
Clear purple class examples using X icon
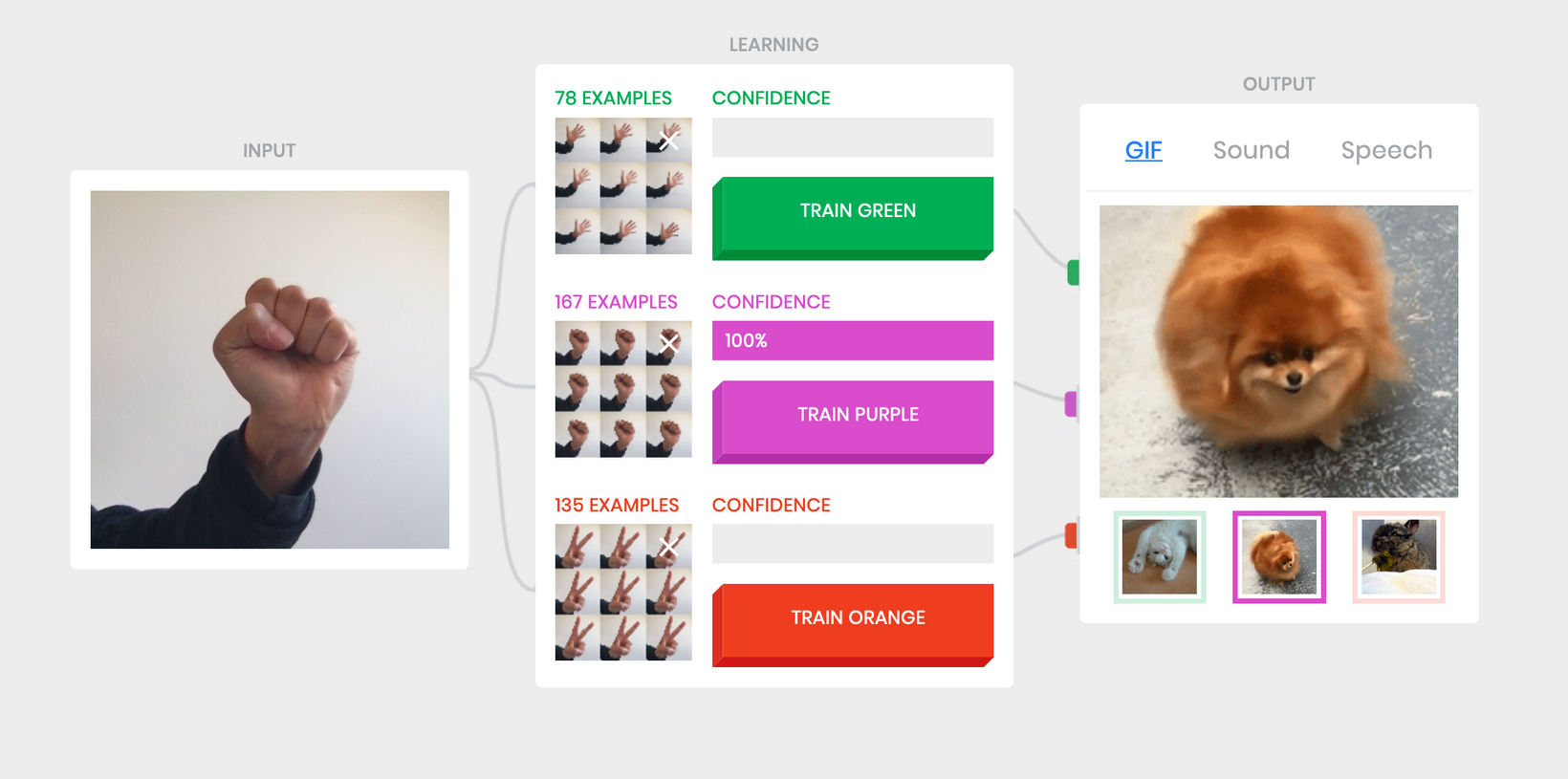(668, 343)
